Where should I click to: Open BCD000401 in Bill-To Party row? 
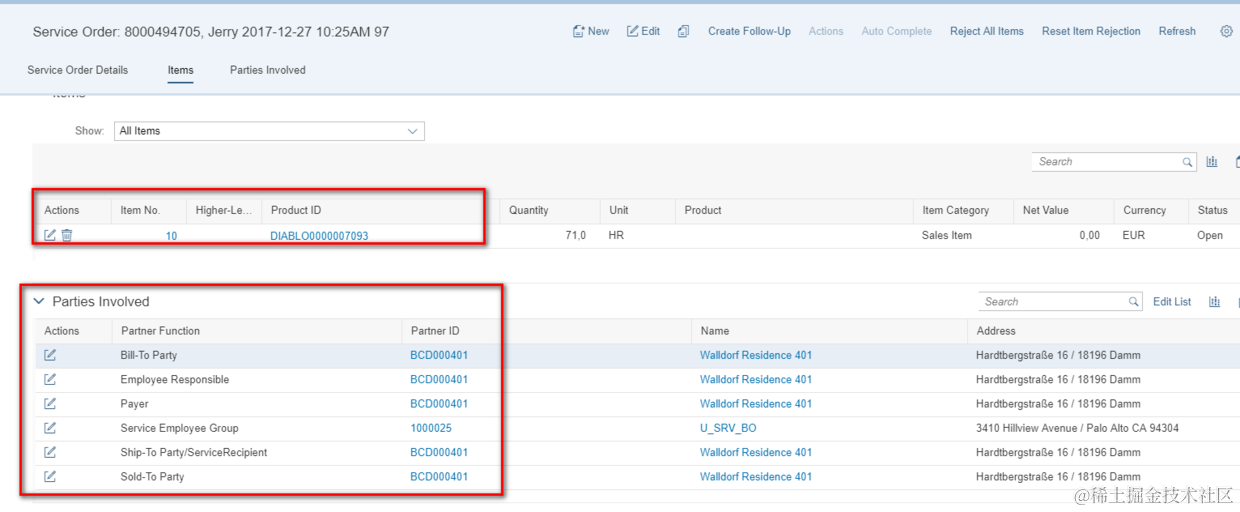(439, 355)
